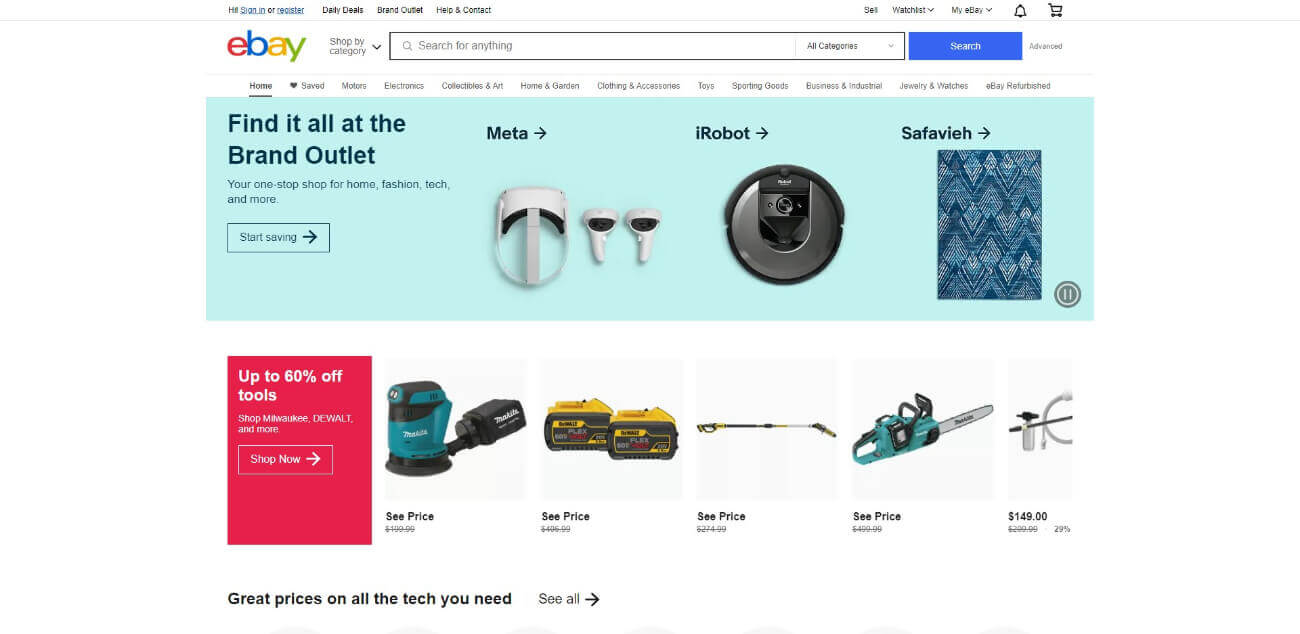This screenshot has width=1300, height=634.
Task: Click the blue Search button
Action: pos(965,46)
